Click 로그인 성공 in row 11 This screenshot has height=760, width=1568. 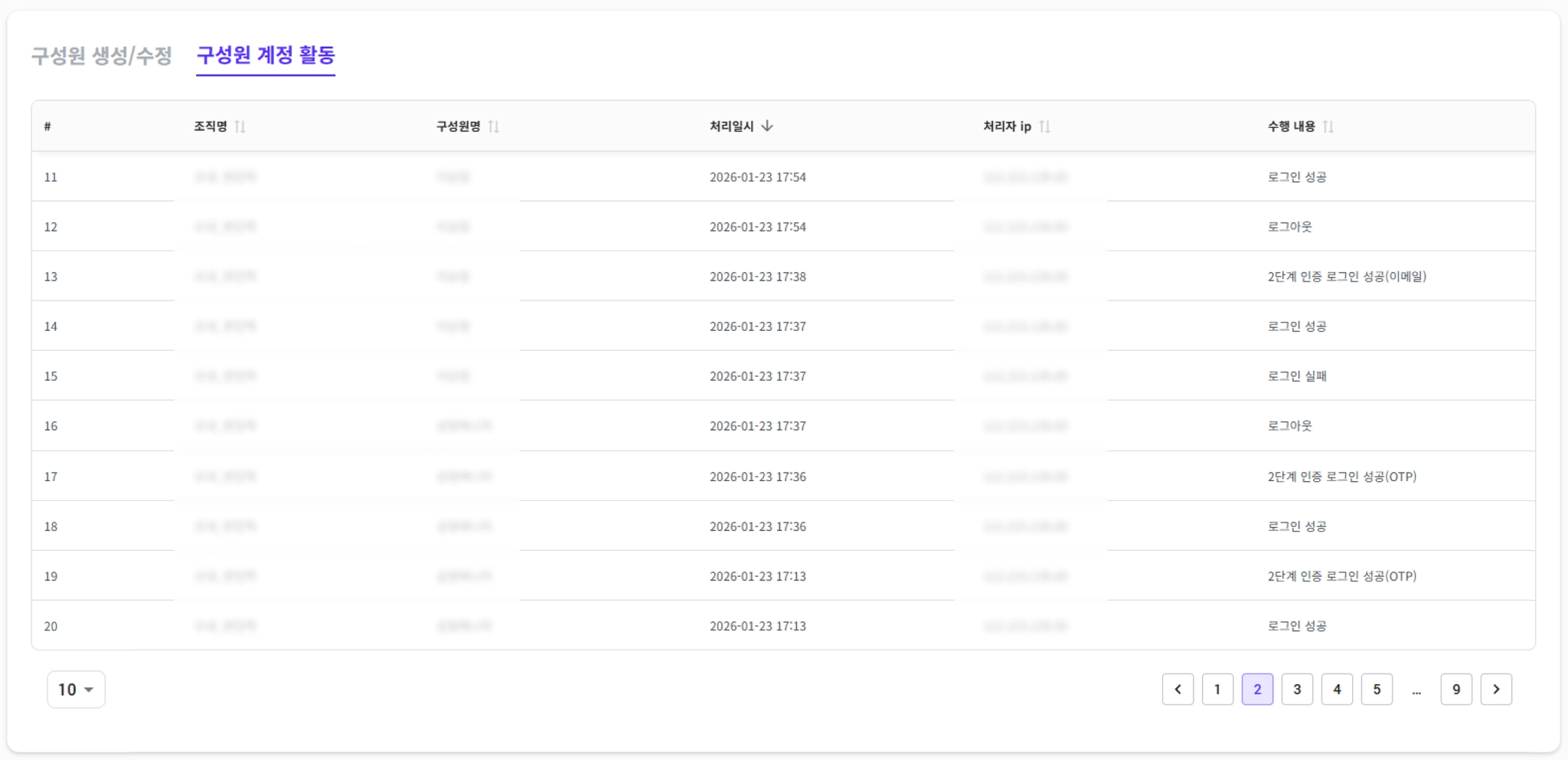click(x=1297, y=177)
